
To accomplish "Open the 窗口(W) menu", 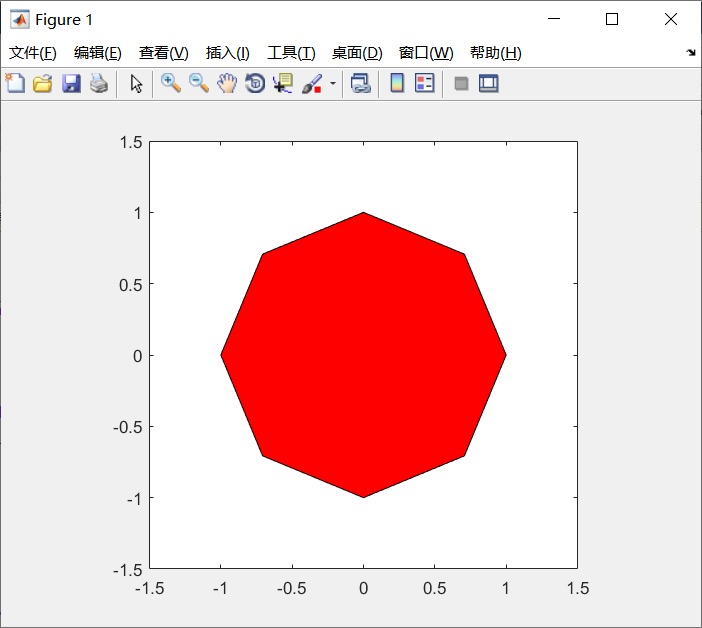I will pos(426,53).
